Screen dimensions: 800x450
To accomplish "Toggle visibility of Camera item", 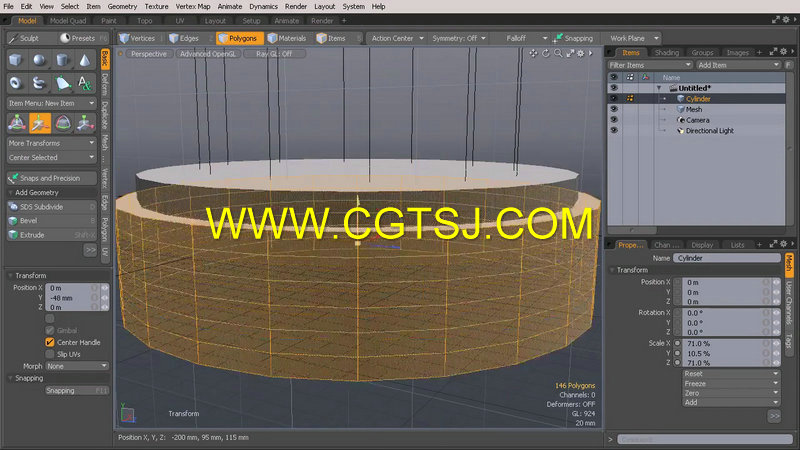I will click(x=614, y=120).
